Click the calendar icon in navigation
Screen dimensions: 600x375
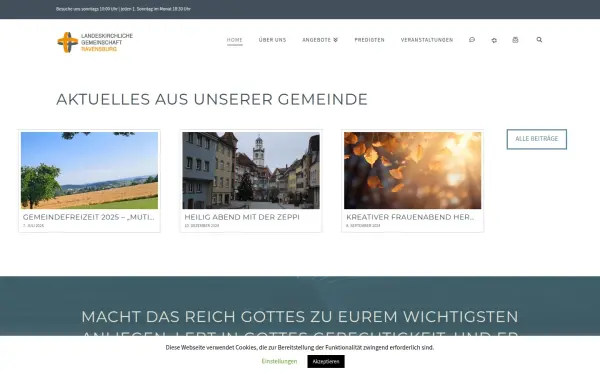point(515,40)
